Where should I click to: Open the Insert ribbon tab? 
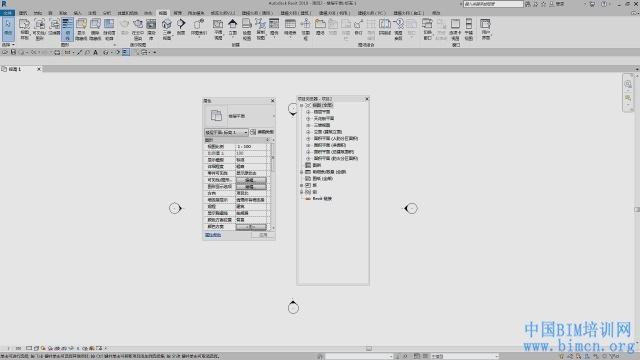click(x=77, y=13)
